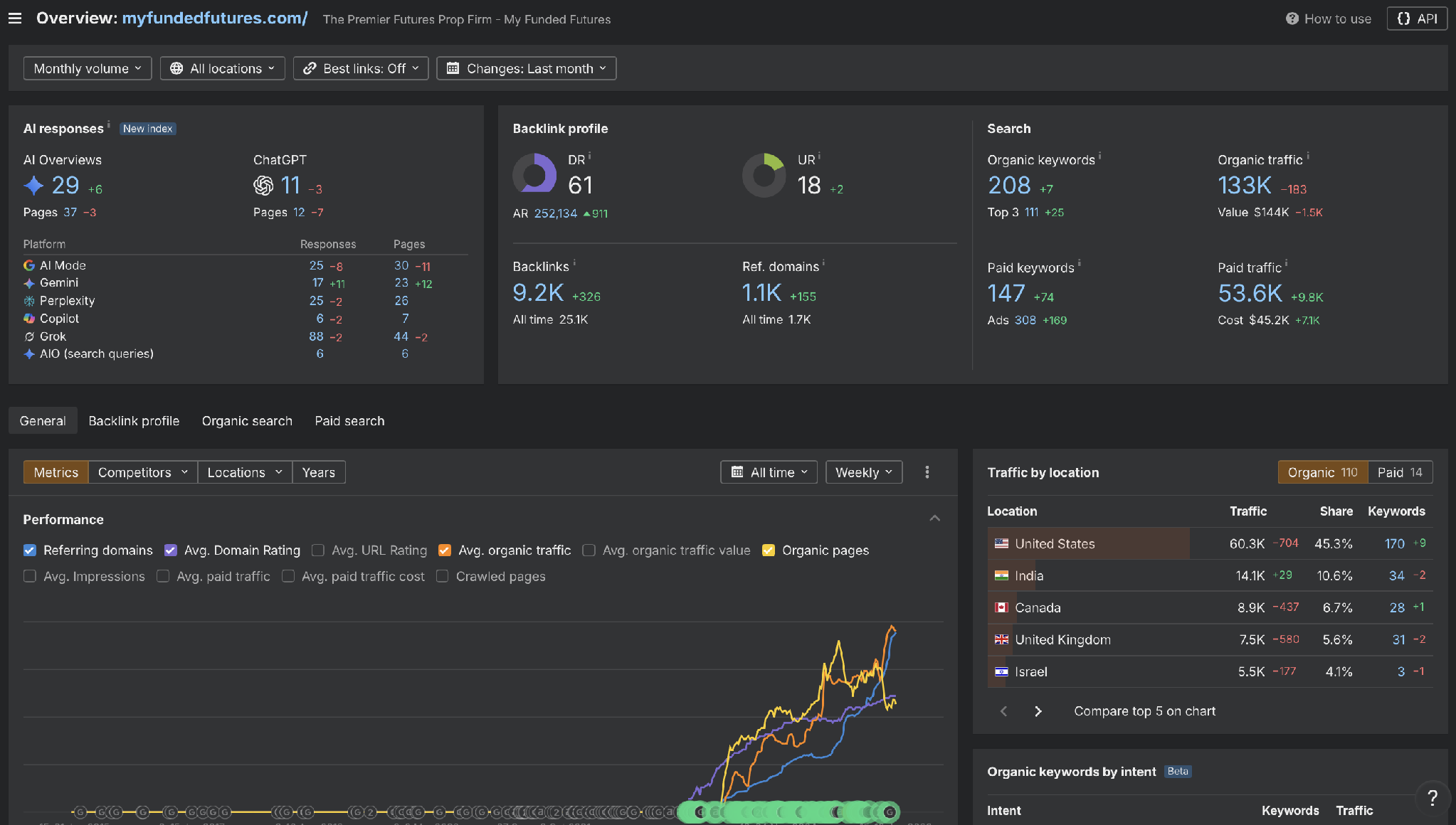This screenshot has width=1456, height=825.
Task: Enable Crawled pages checkbox
Action: pyautogui.click(x=442, y=576)
